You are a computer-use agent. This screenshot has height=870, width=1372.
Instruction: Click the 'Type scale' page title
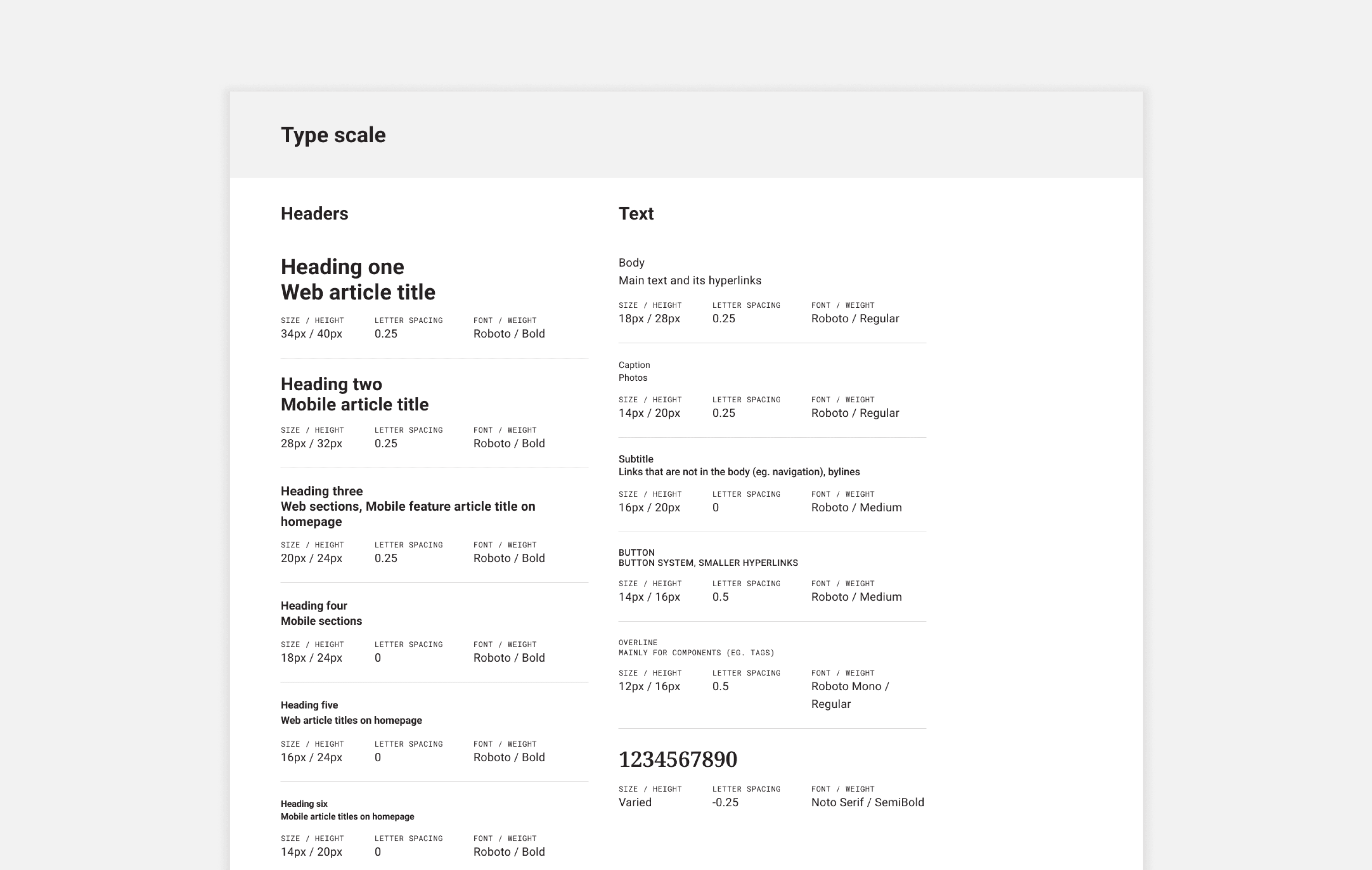click(x=333, y=135)
